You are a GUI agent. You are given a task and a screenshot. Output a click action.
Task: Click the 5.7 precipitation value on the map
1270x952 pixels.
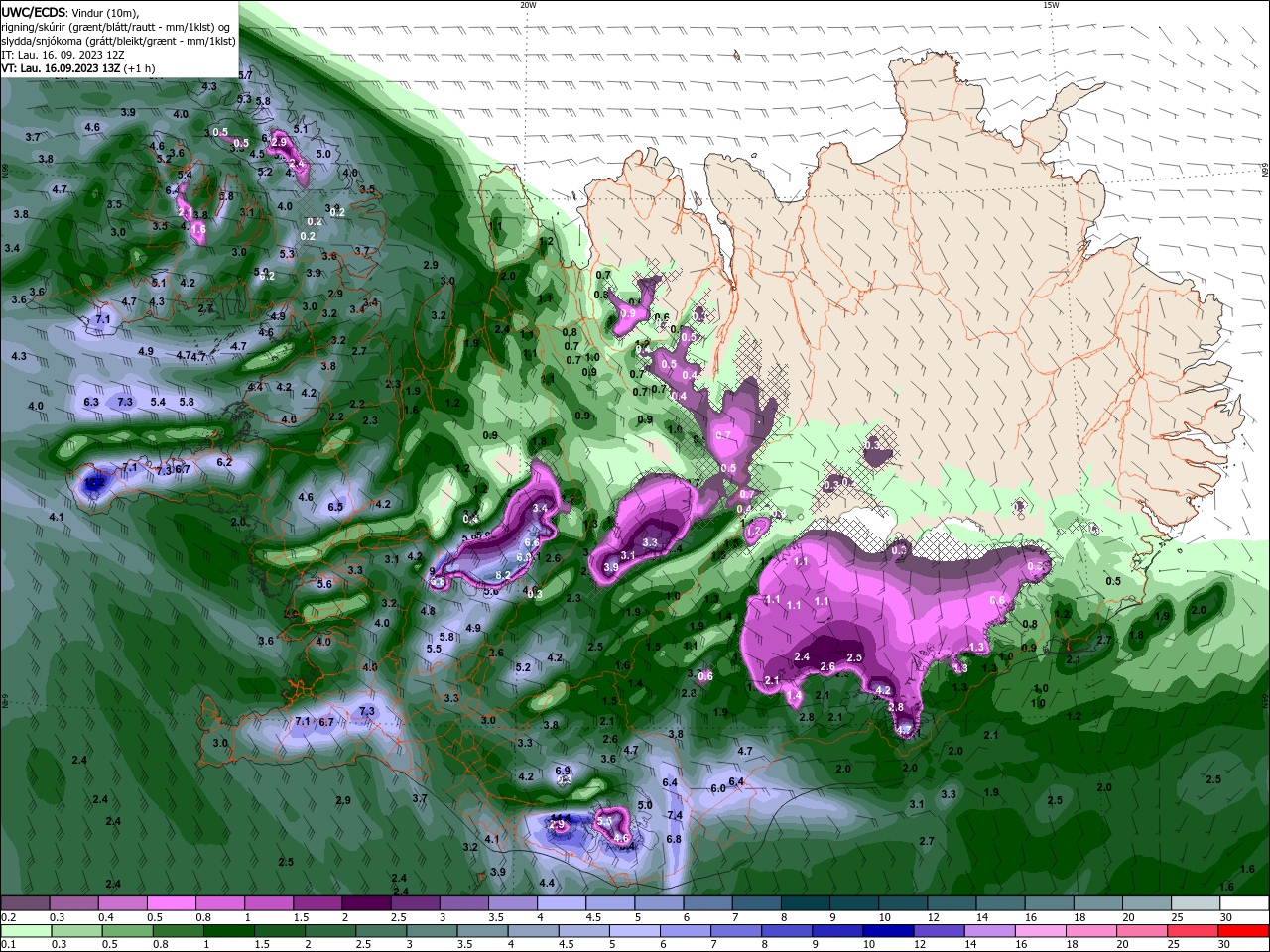[x=245, y=75]
